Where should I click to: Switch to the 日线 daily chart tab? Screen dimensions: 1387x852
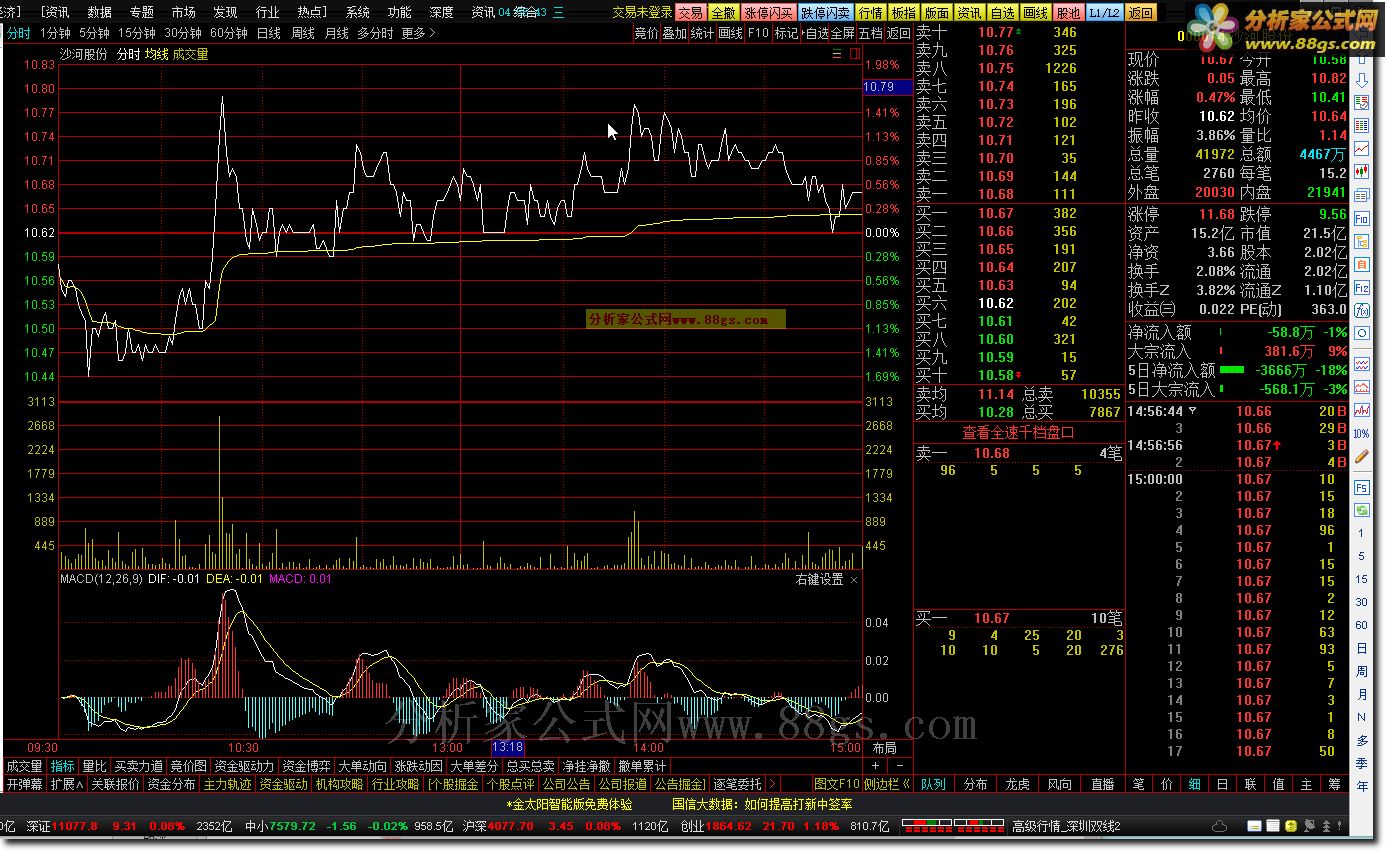point(268,33)
